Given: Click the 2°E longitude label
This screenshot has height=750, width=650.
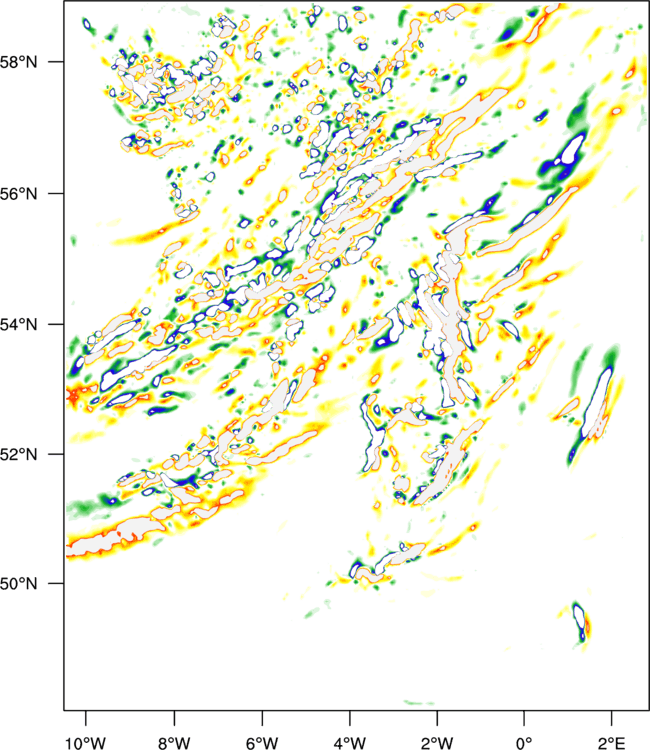Looking at the screenshot, I should tap(611, 743).
